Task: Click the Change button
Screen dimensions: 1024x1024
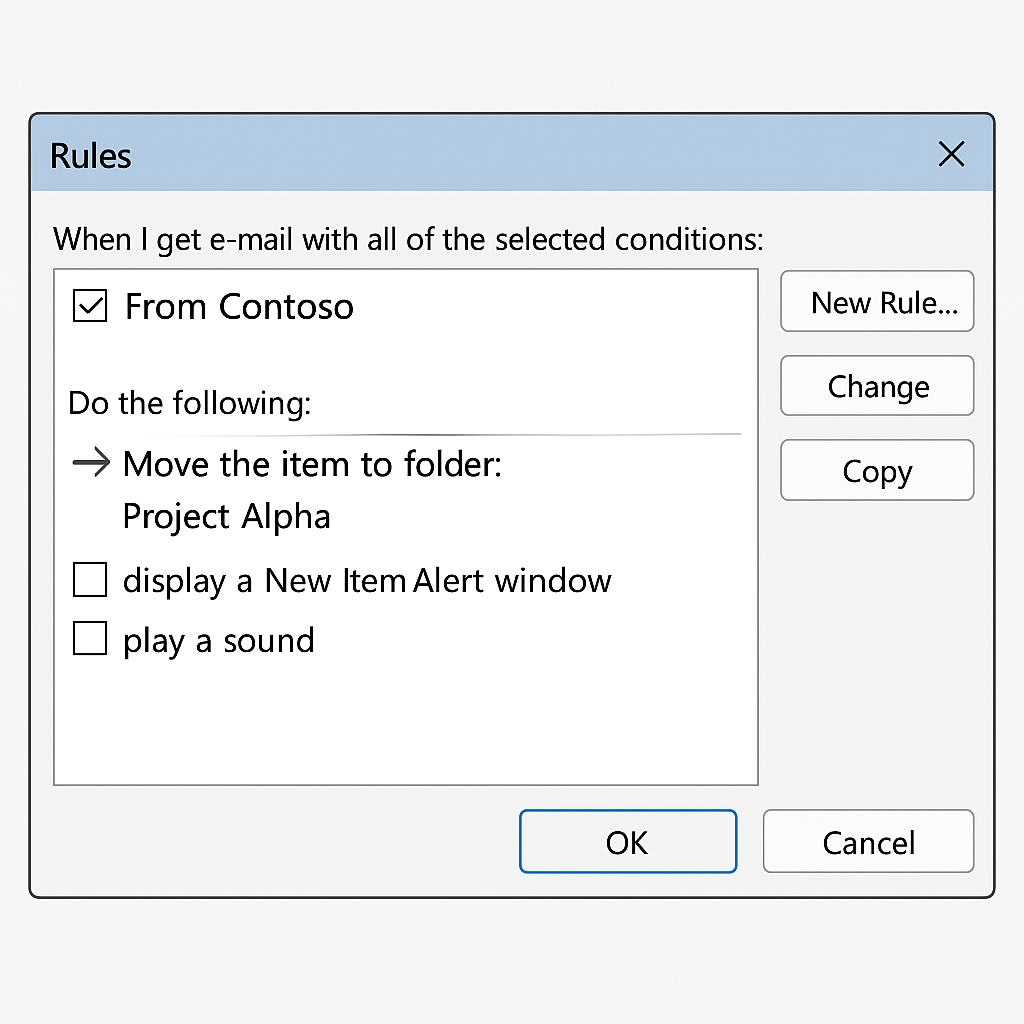Action: pyautogui.click(x=877, y=385)
